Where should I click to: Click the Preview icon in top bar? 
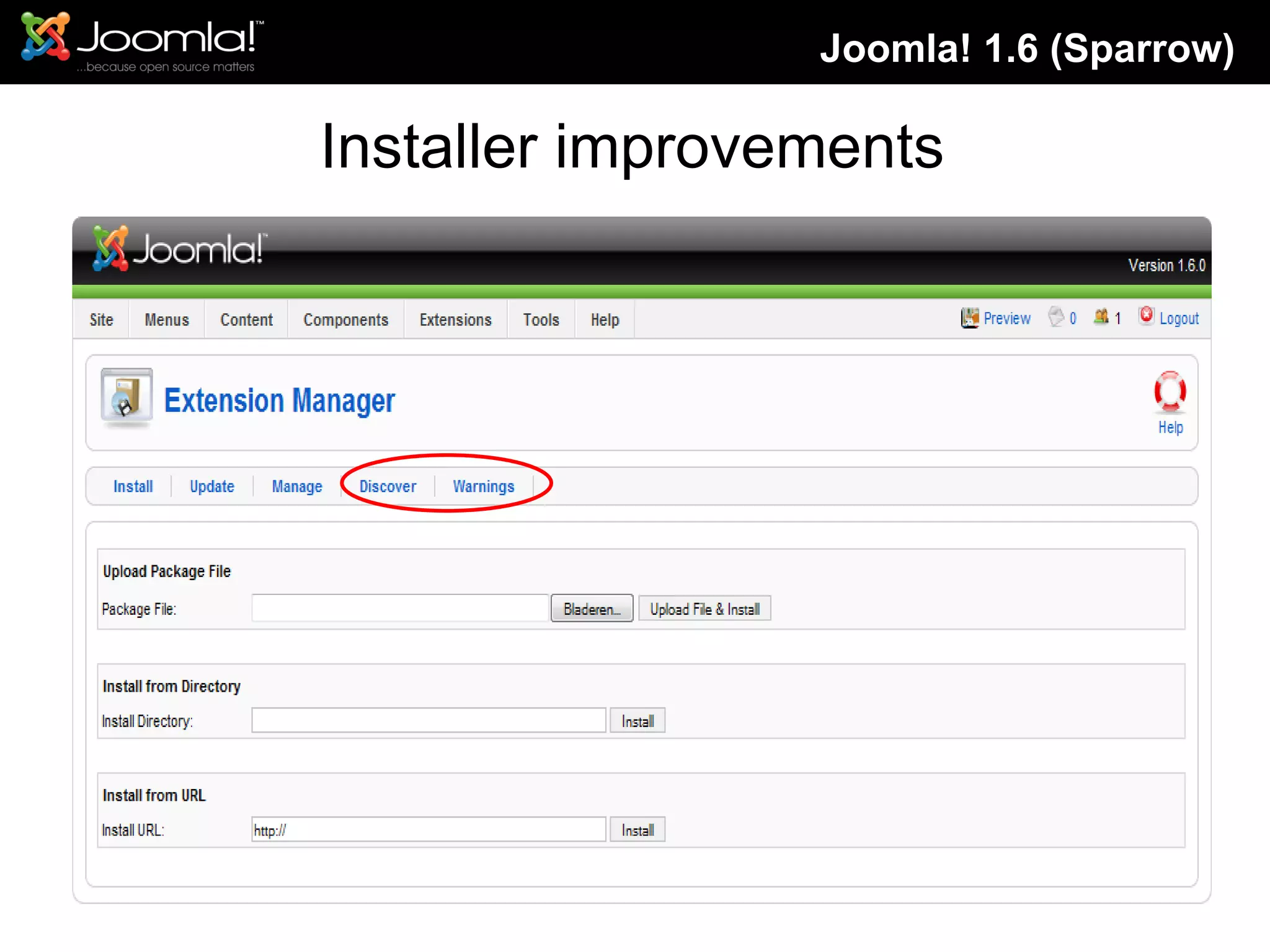tap(970, 318)
